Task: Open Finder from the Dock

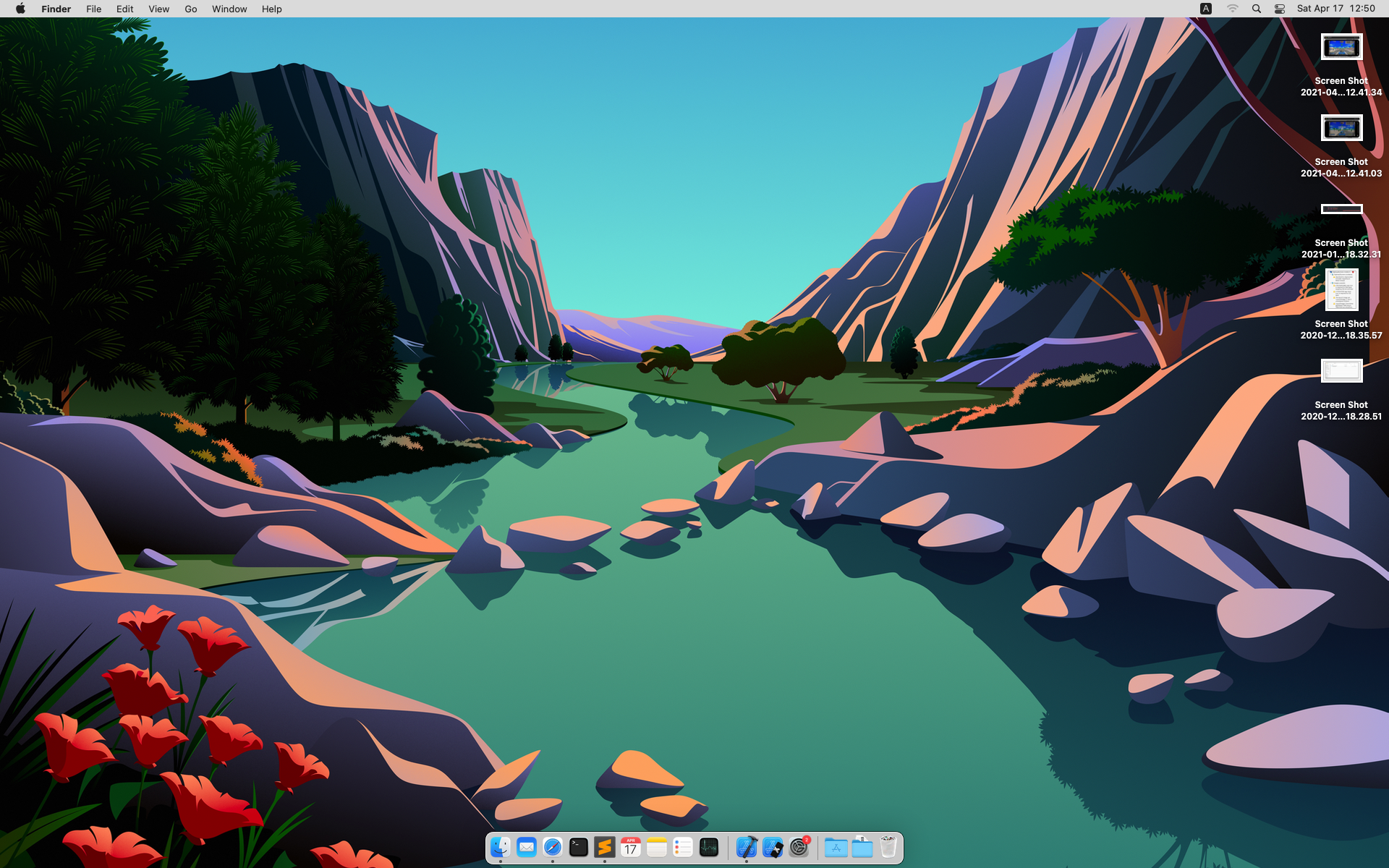Action: point(501,847)
